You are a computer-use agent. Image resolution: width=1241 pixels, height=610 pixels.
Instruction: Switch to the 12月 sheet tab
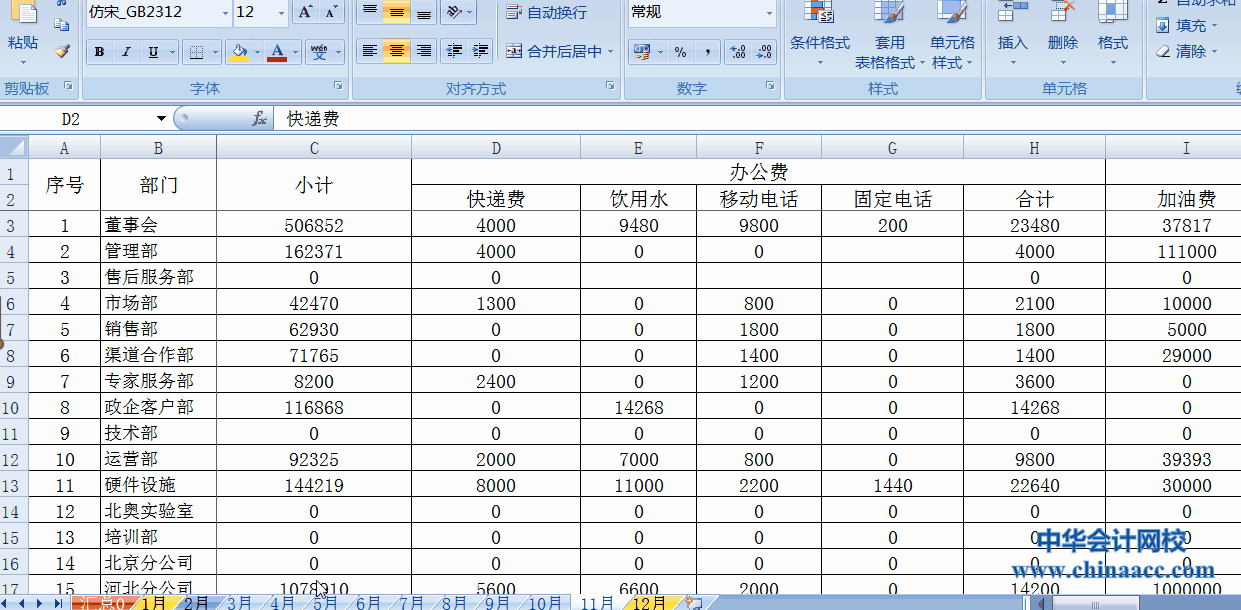tap(649, 603)
